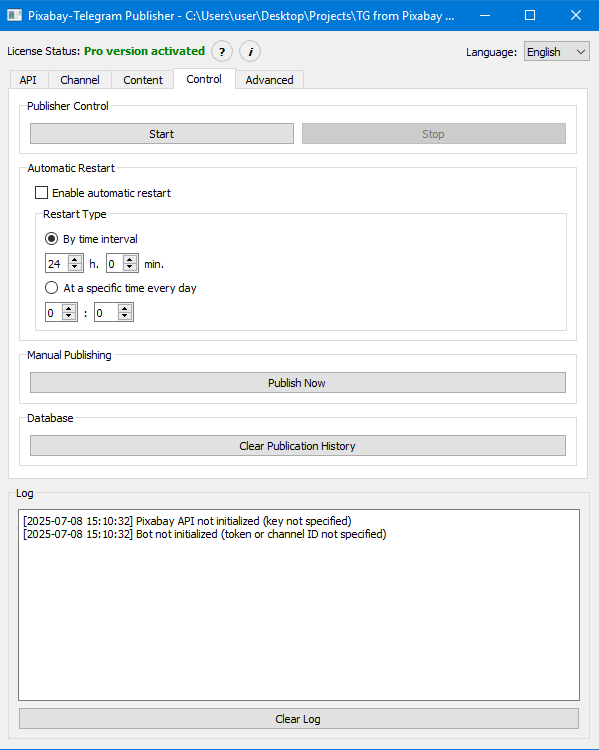
Task: Open the Language dropdown
Action: point(556,52)
